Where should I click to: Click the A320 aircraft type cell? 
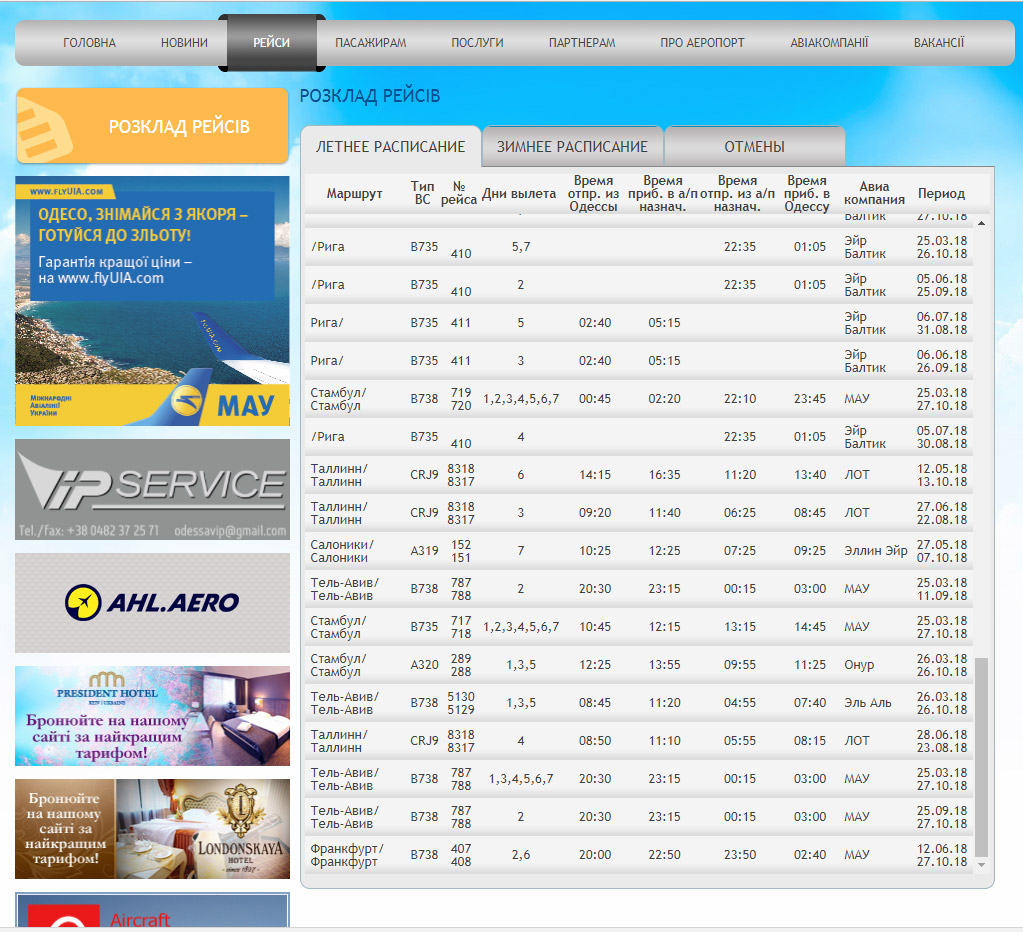(424, 665)
